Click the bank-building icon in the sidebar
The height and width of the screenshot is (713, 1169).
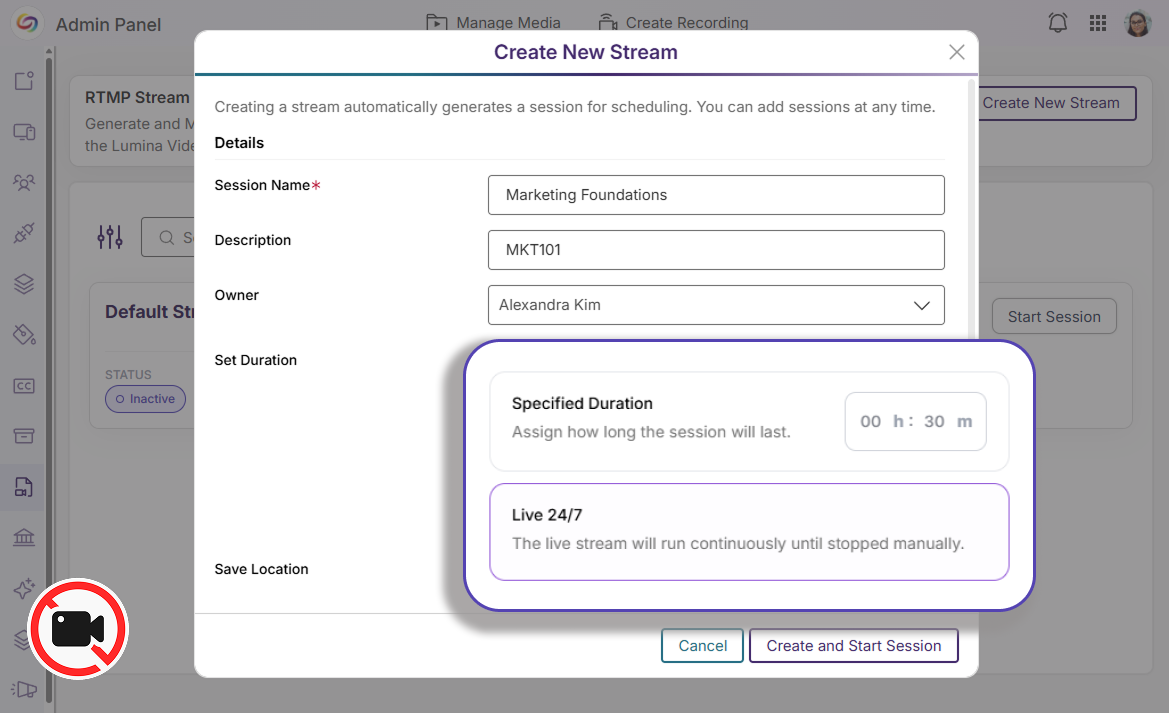23,537
